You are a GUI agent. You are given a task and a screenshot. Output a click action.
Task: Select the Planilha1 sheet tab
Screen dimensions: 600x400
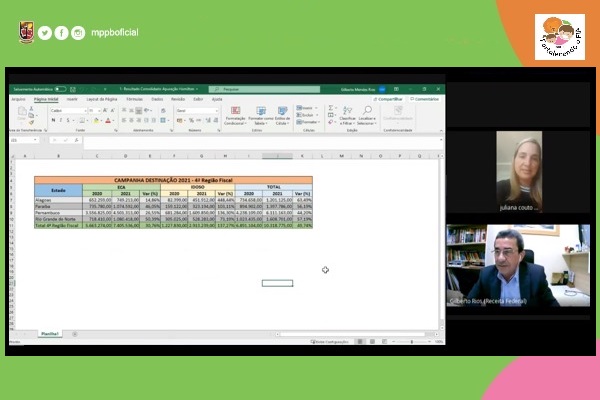point(50,334)
